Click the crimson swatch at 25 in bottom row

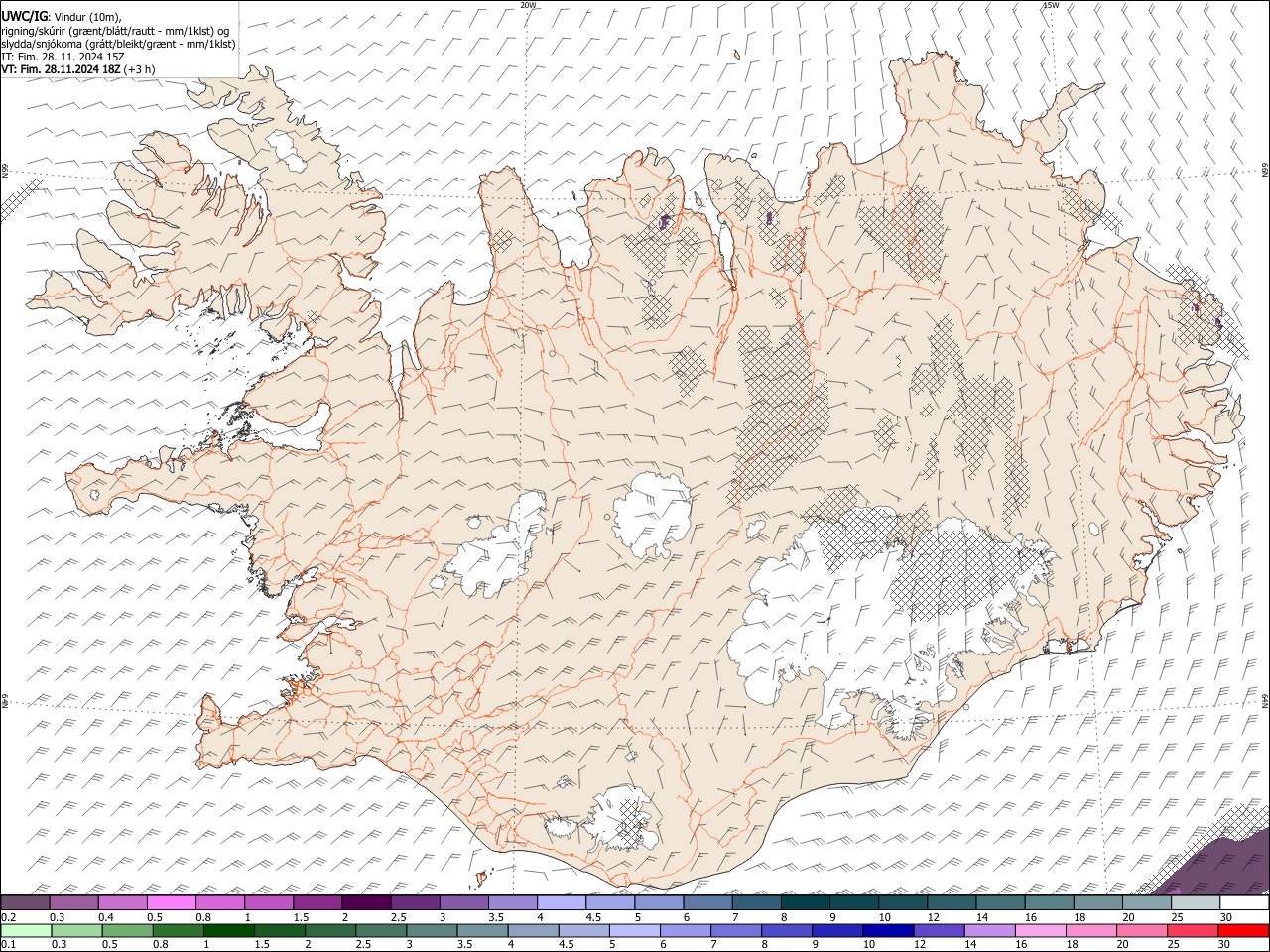pos(1193,930)
